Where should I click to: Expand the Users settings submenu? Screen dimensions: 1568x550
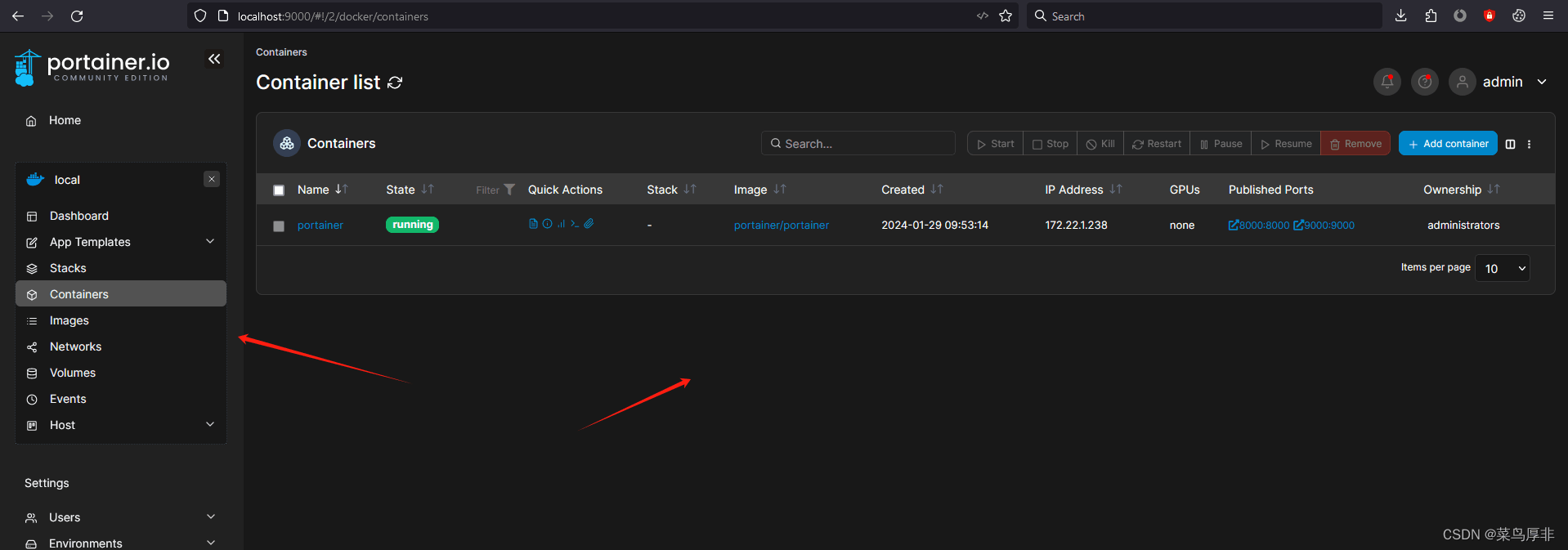(x=211, y=516)
